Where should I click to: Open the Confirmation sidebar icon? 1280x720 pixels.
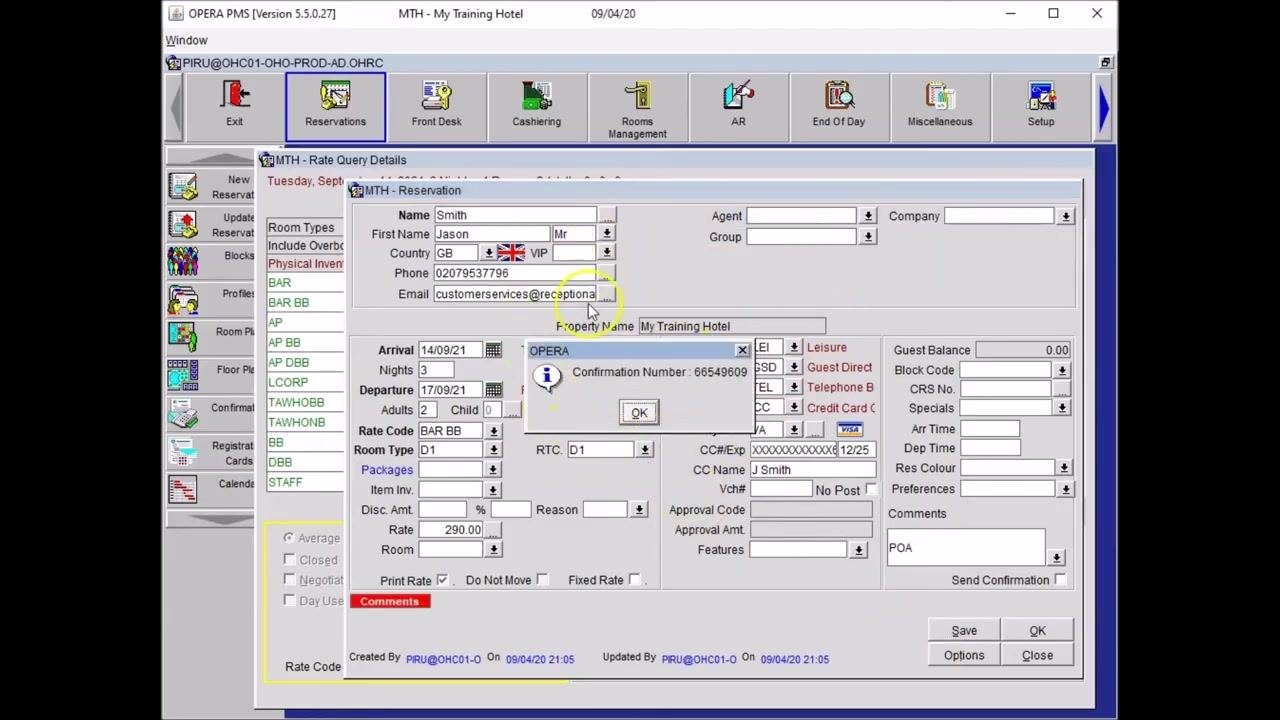point(183,413)
